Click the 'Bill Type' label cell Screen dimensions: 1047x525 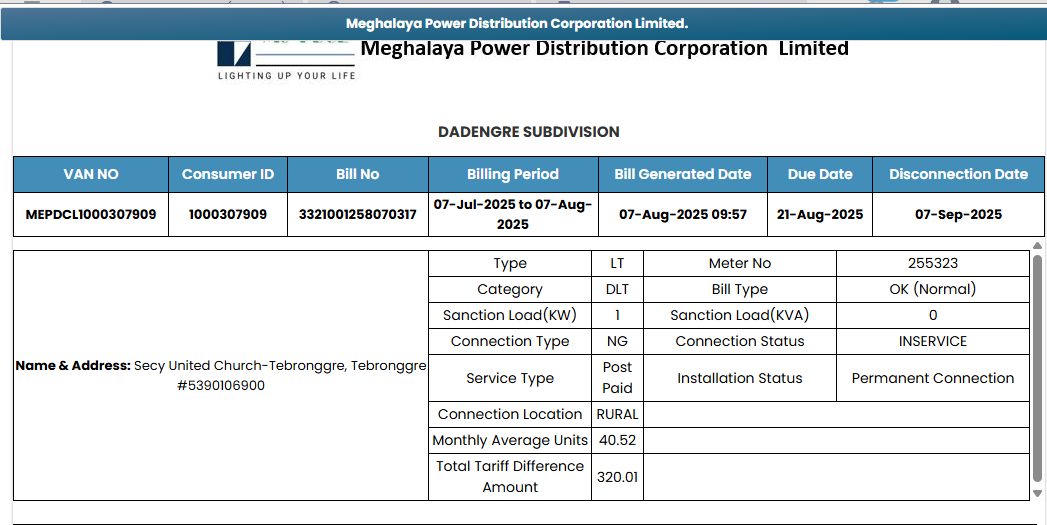tap(740, 290)
